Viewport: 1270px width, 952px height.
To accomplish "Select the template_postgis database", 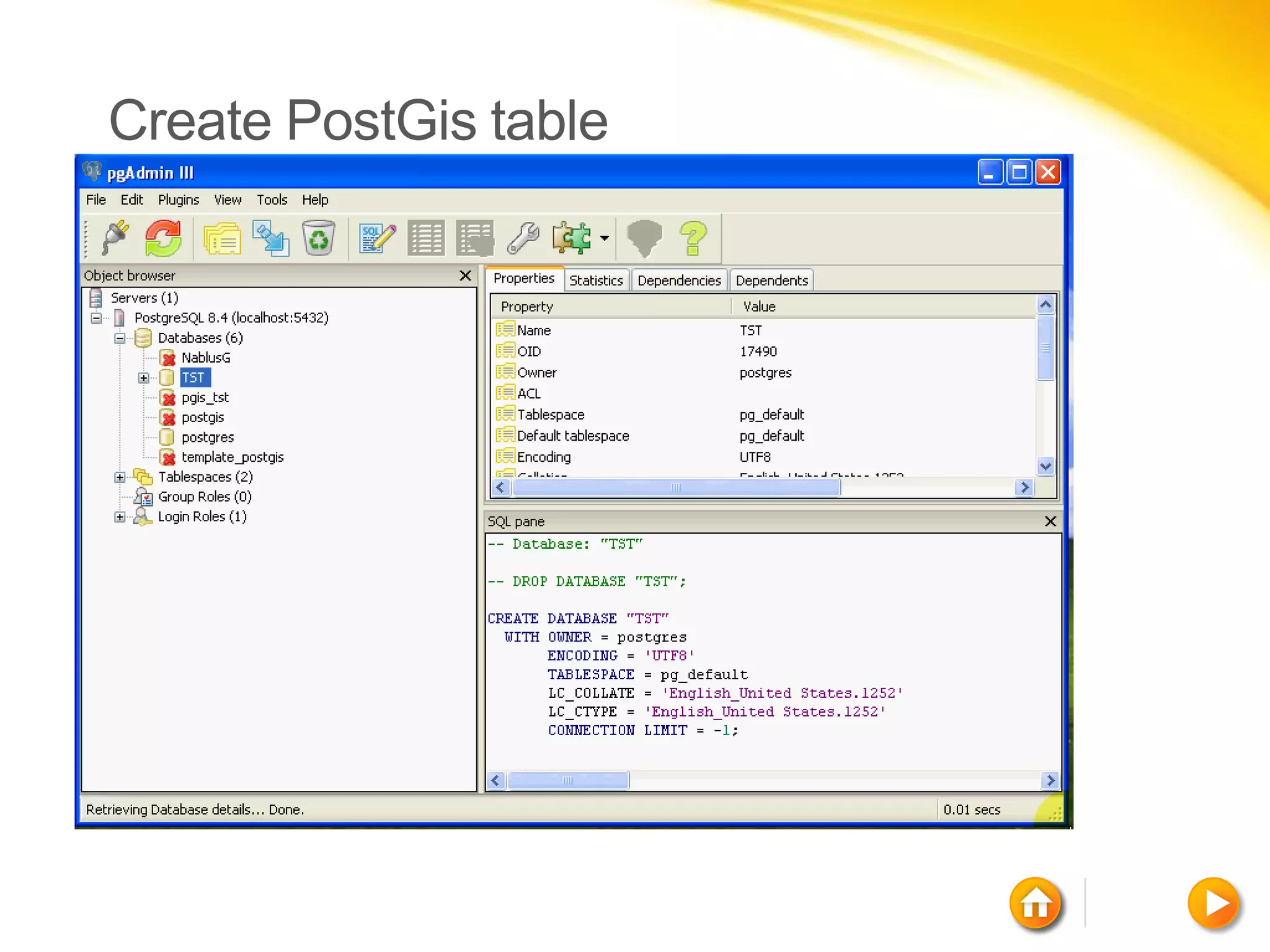I will [233, 457].
